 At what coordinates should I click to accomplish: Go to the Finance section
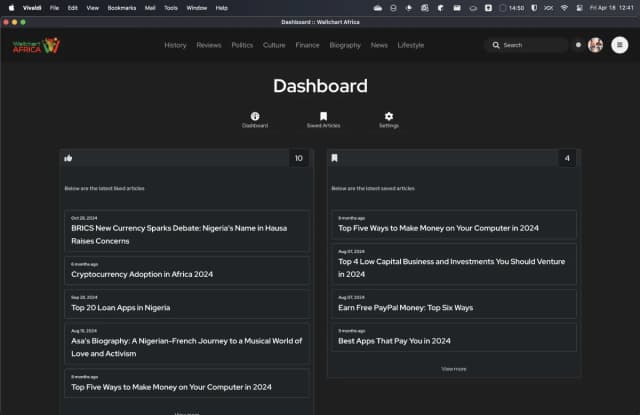pos(307,45)
